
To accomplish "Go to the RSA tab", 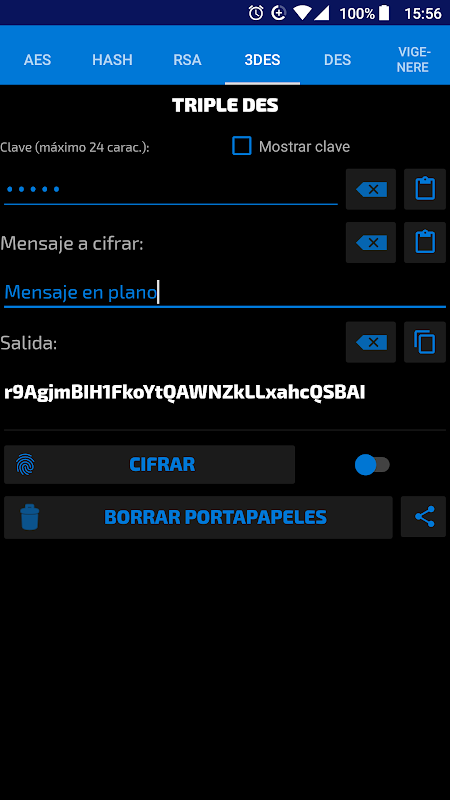I will (x=187, y=60).
